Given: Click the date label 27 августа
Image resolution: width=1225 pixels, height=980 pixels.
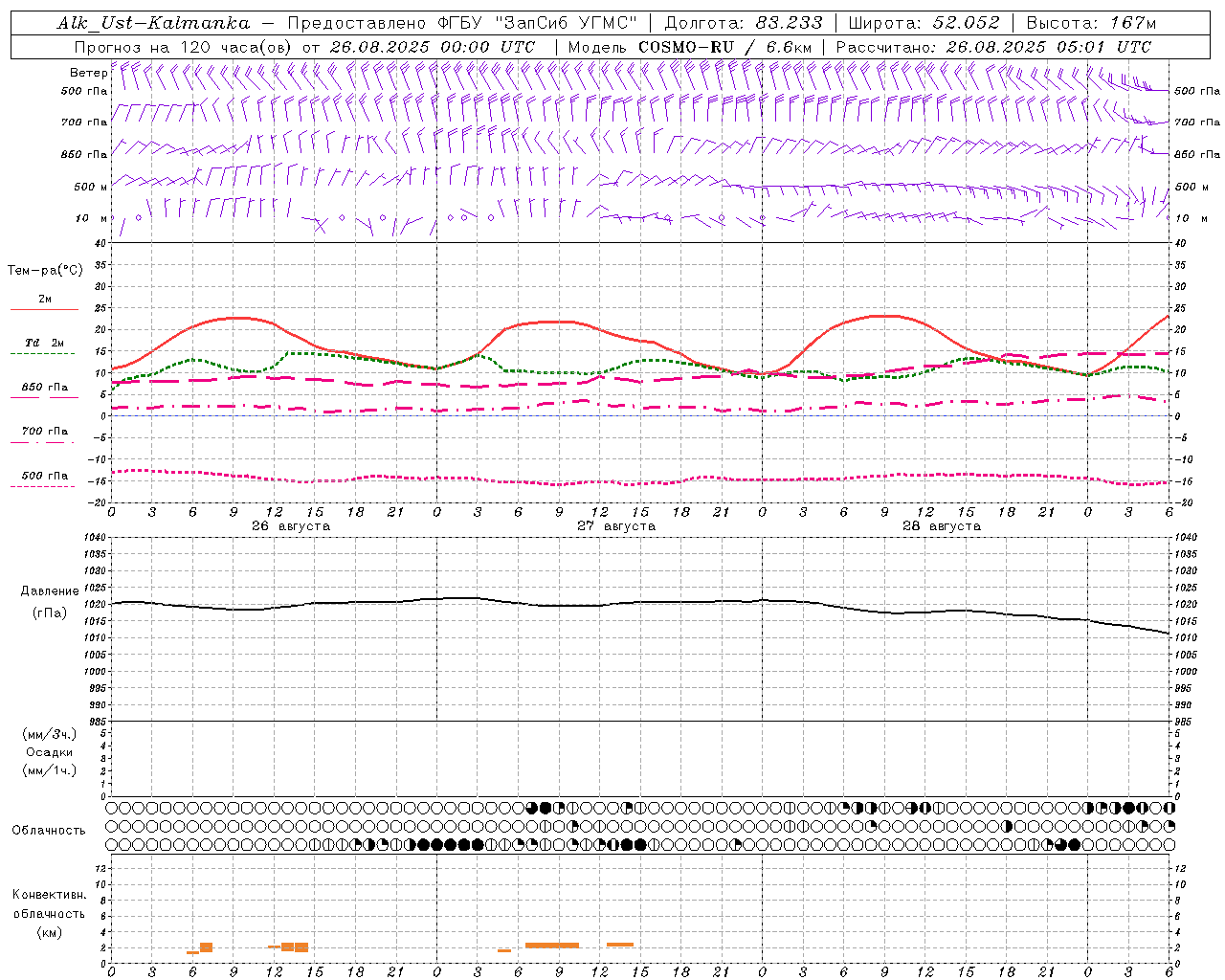Looking at the screenshot, I should [616, 526].
